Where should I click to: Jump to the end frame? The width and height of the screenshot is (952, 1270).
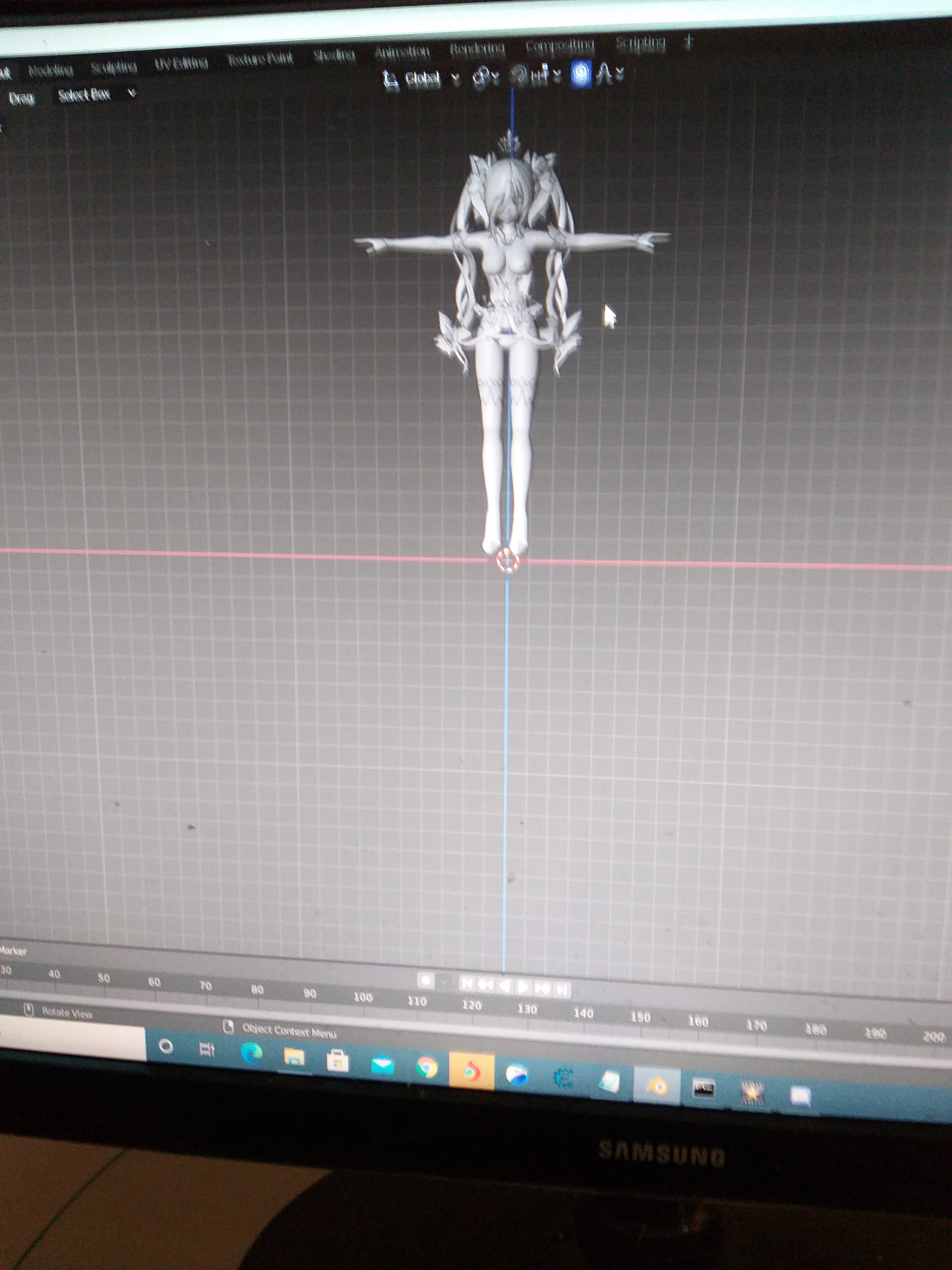(x=562, y=989)
